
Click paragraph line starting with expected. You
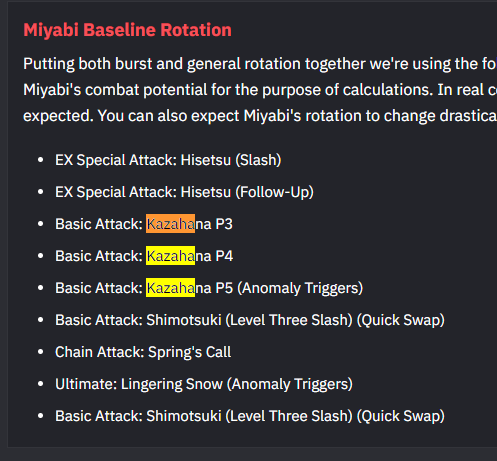(260, 116)
